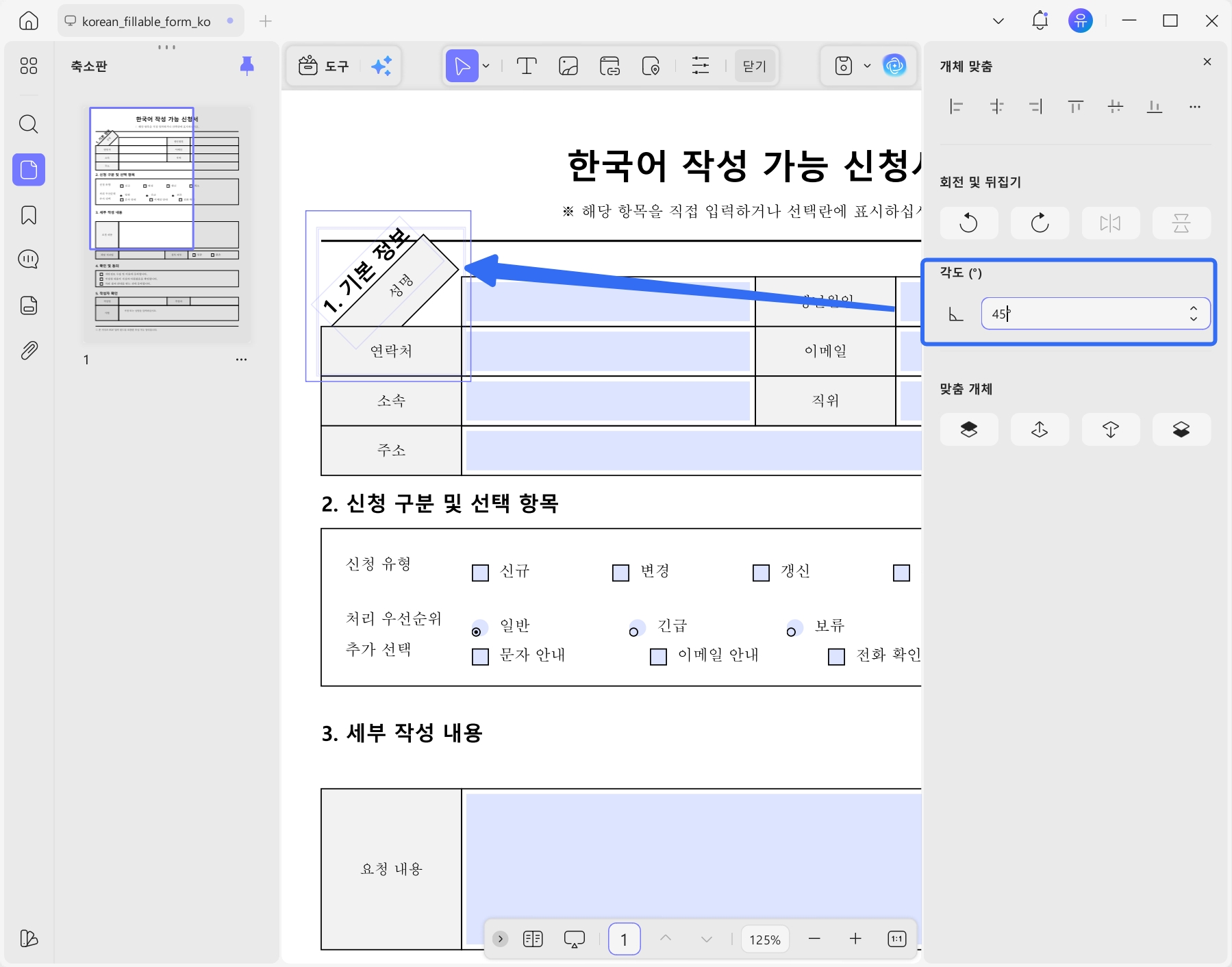Select the text insertion tool
Screen dimensions: 1232x967
pyautogui.click(x=526, y=66)
